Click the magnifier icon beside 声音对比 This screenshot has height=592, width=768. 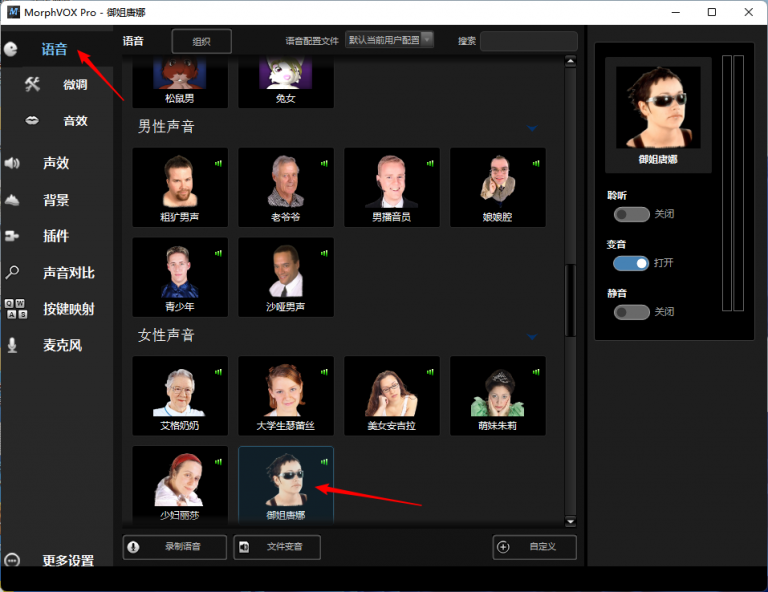coord(12,272)
